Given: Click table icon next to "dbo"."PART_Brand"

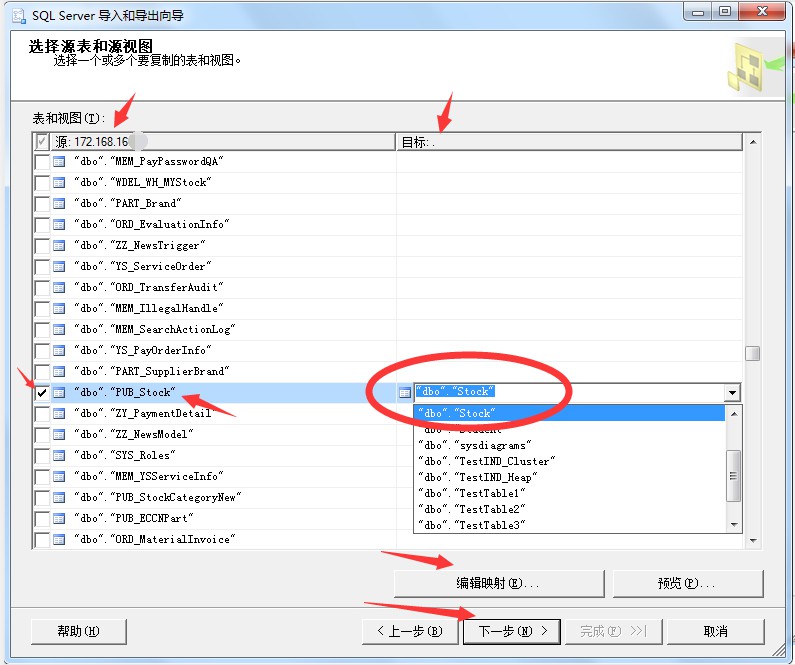Looking at the screenshot, I should click(59, 204).
